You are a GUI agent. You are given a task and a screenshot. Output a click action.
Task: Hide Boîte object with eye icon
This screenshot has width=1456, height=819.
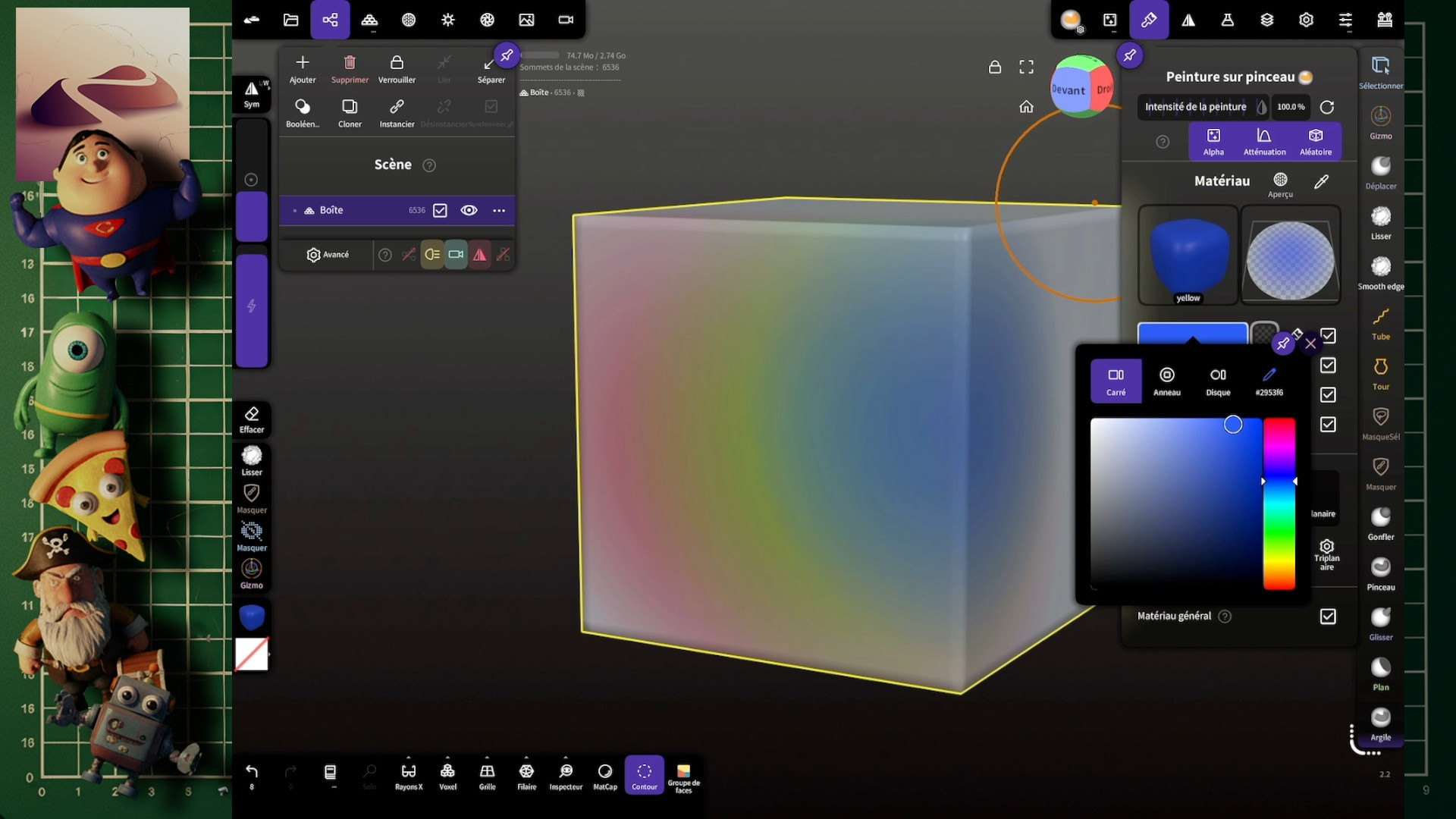click(x=469, y=210)
